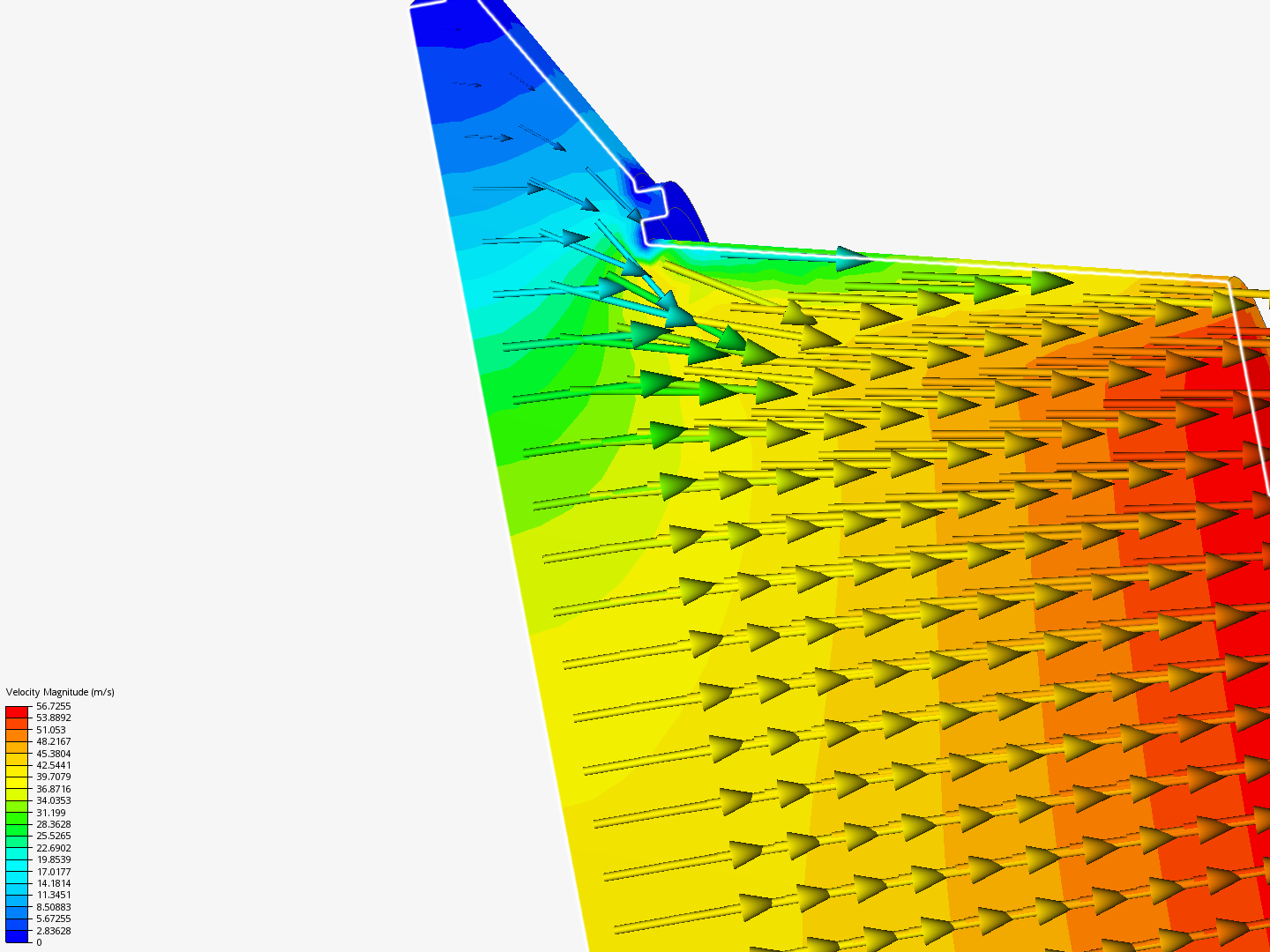Select legend value 53.8892

[x=53, y=718]
